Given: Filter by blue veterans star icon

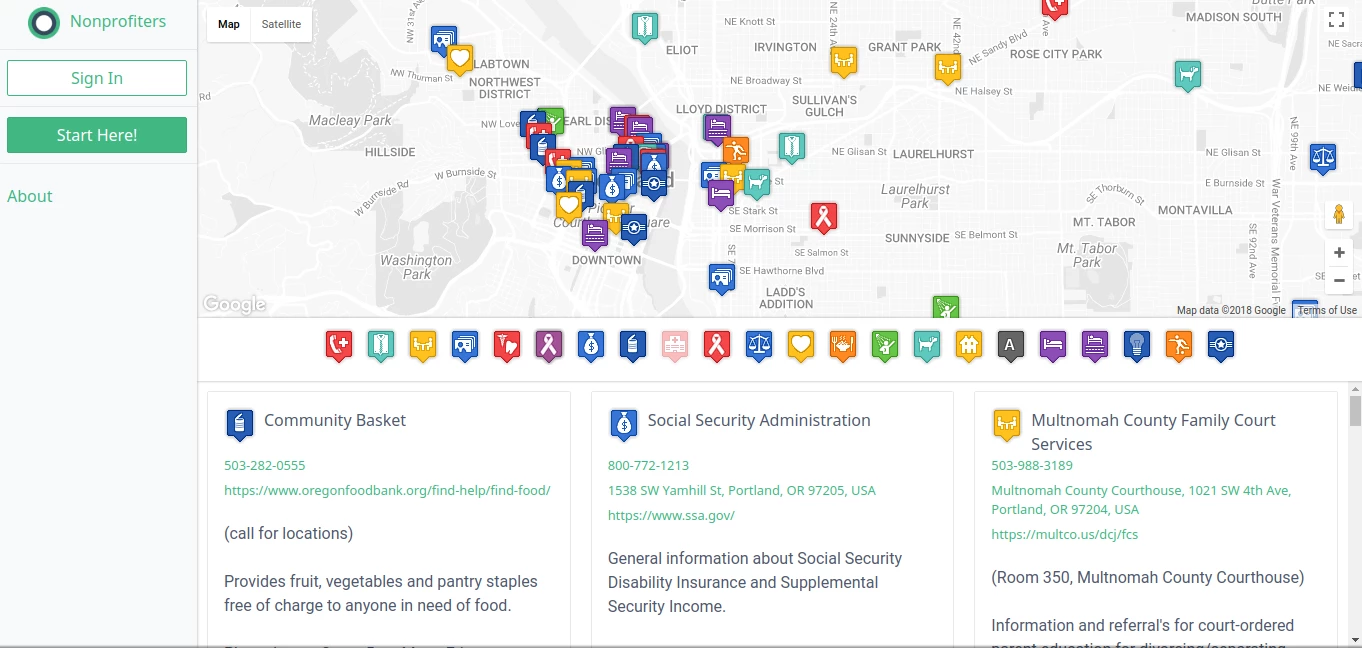Looking at the screenshot, I should [1221, 346].
